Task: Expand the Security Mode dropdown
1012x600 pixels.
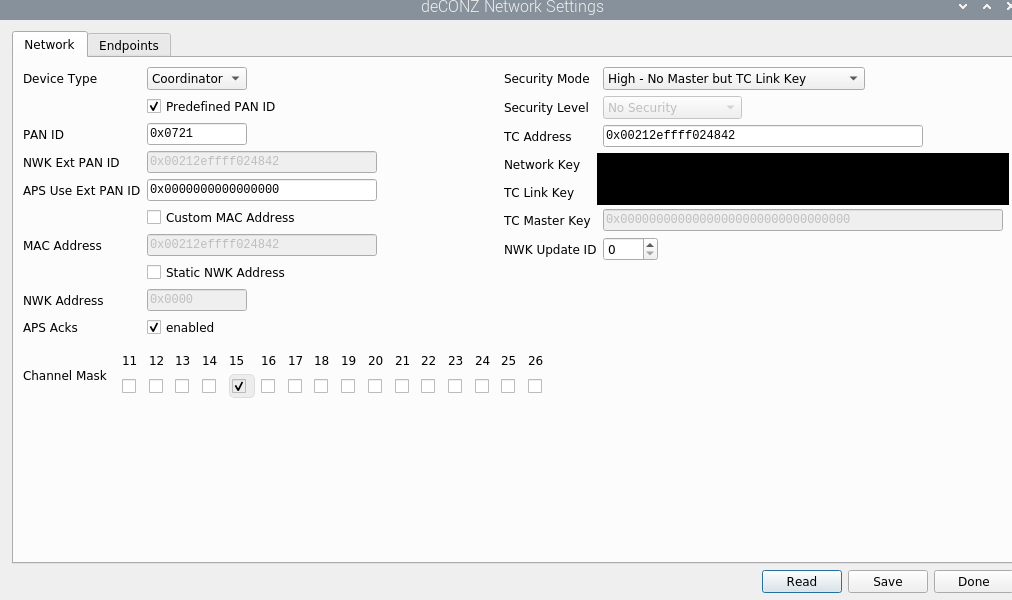Action: (734, 79)
